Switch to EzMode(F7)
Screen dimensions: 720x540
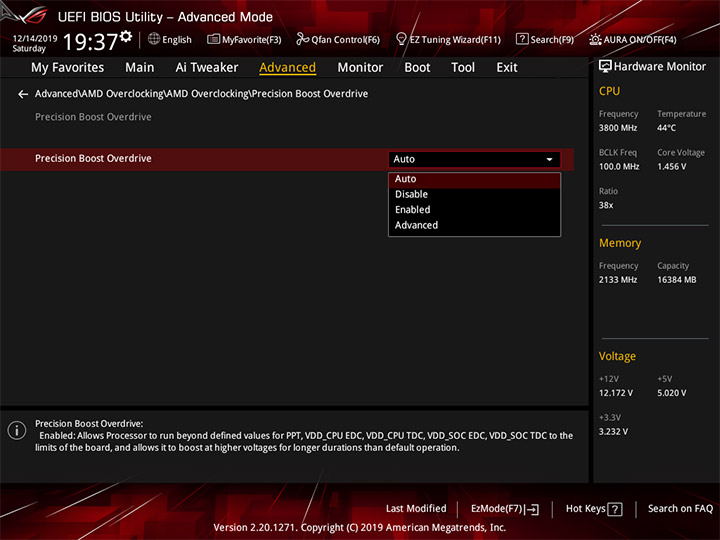(x=505, y=509)
